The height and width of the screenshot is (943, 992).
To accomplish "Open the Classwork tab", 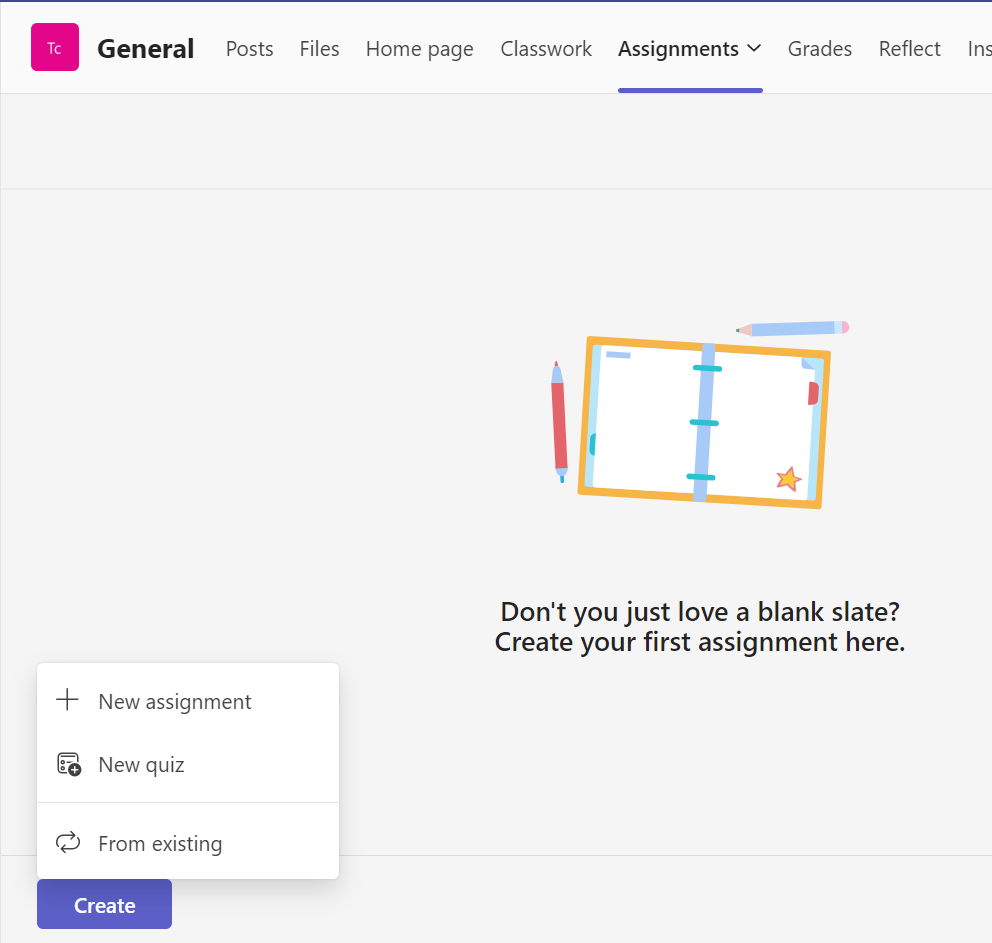I will pos(546,48).
